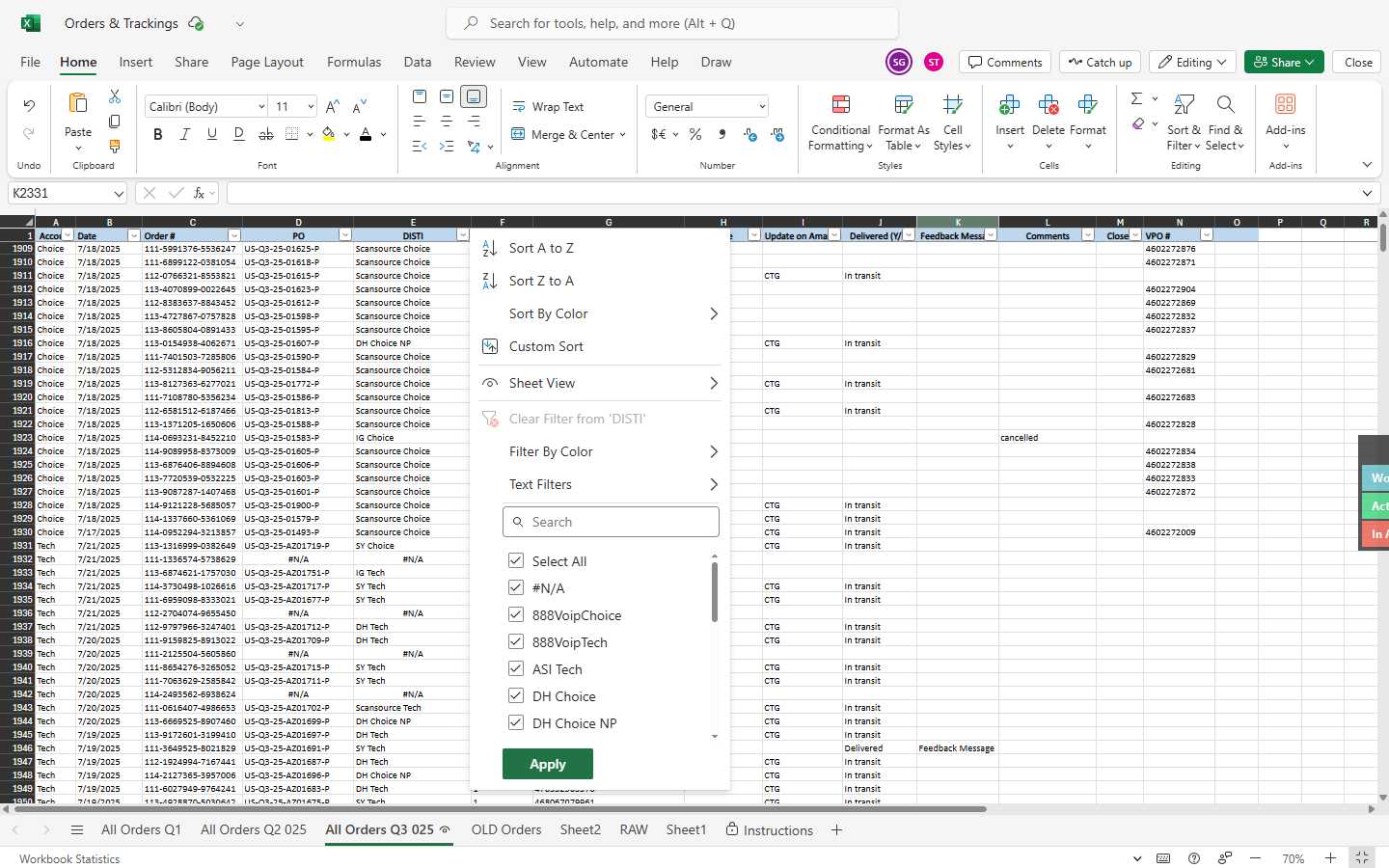Click zoom in plus on status bar
The image size is (1389, 868).
tap(1330, 858)
